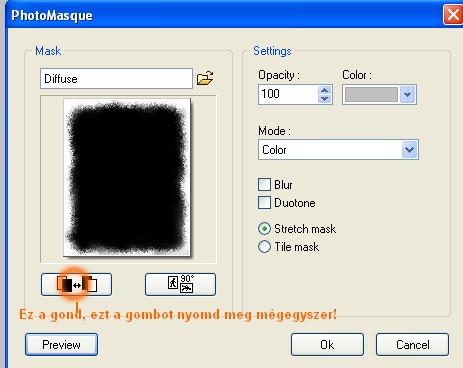Invert the mask with the swap button

(x=76, y=284)
